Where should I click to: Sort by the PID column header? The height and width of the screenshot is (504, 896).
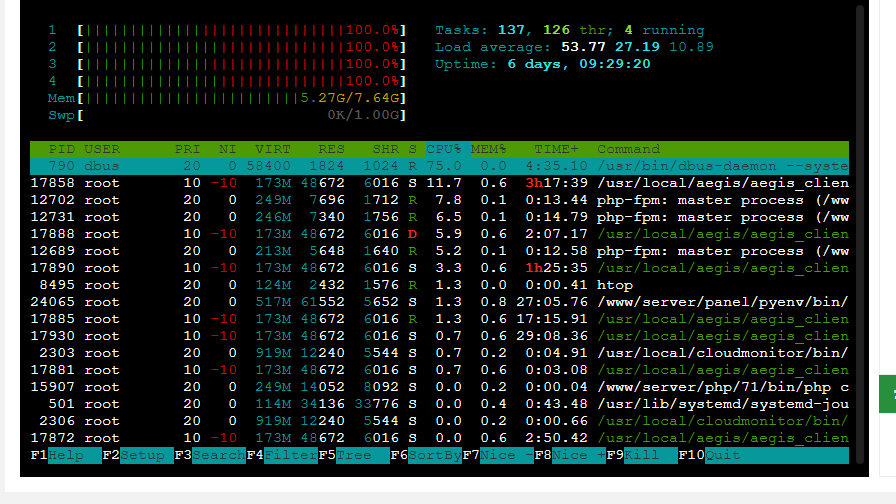[62, 149]
